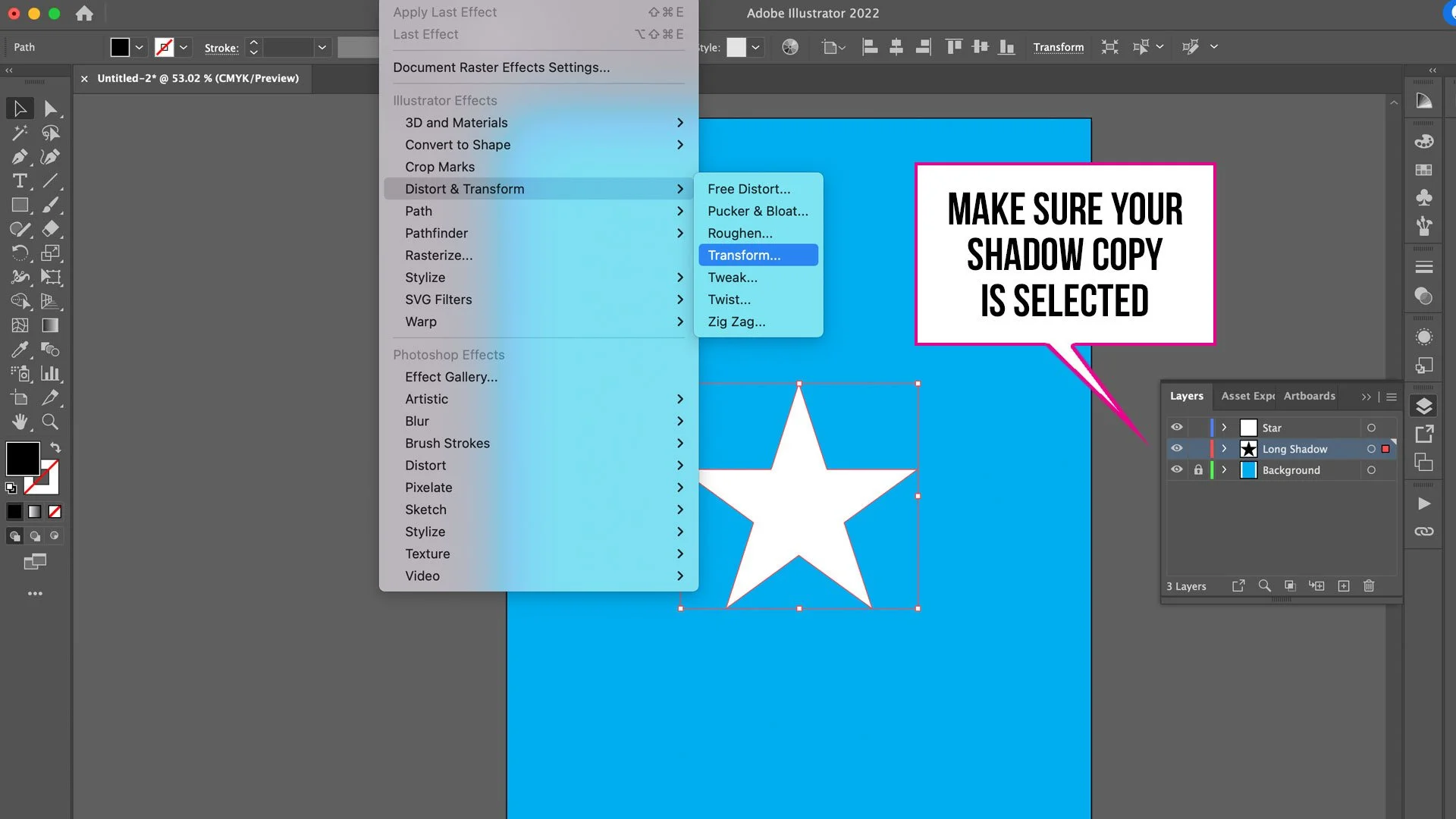Switch to the Artboards tab
1456x819 pixels.
pos(1309,396)
